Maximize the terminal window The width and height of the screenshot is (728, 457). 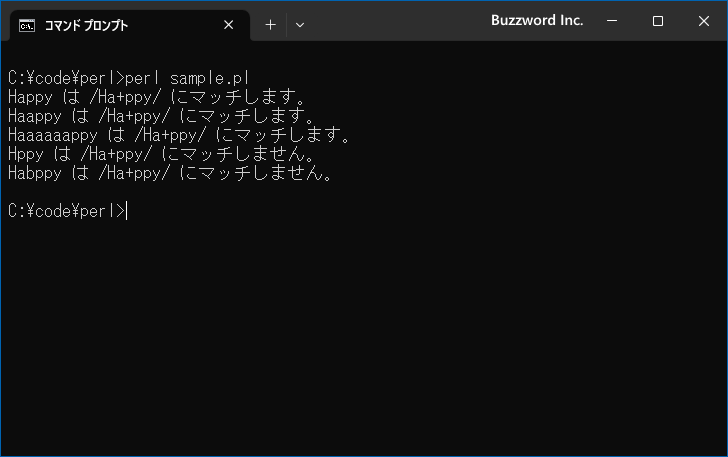click(657, 21)
